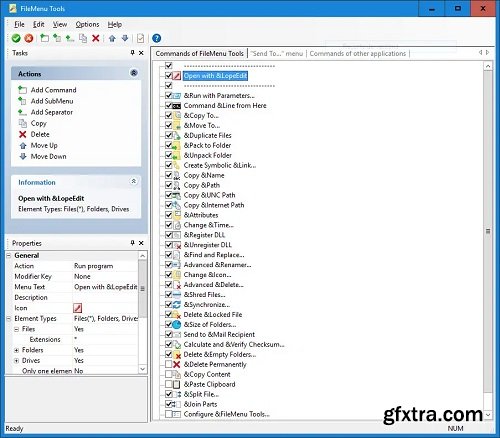Click the Synchronize arrows icon
This screenshot has height=438, width=500.
coord(177,305)
